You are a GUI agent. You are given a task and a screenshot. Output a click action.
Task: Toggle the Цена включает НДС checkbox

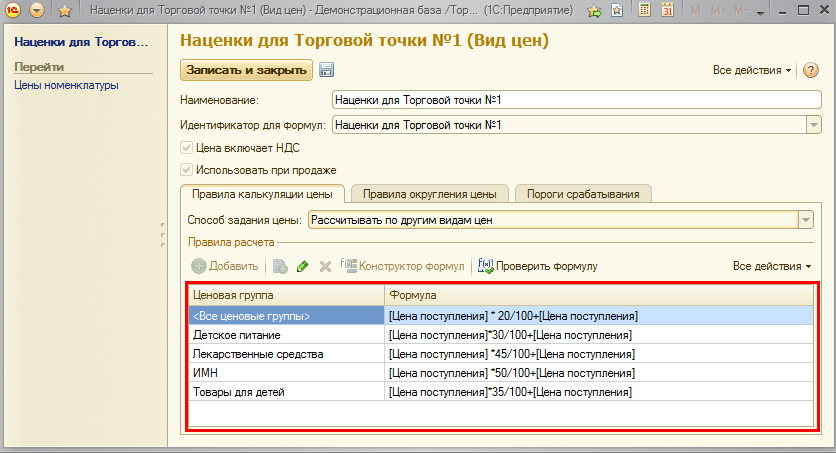tap(186, 148)
